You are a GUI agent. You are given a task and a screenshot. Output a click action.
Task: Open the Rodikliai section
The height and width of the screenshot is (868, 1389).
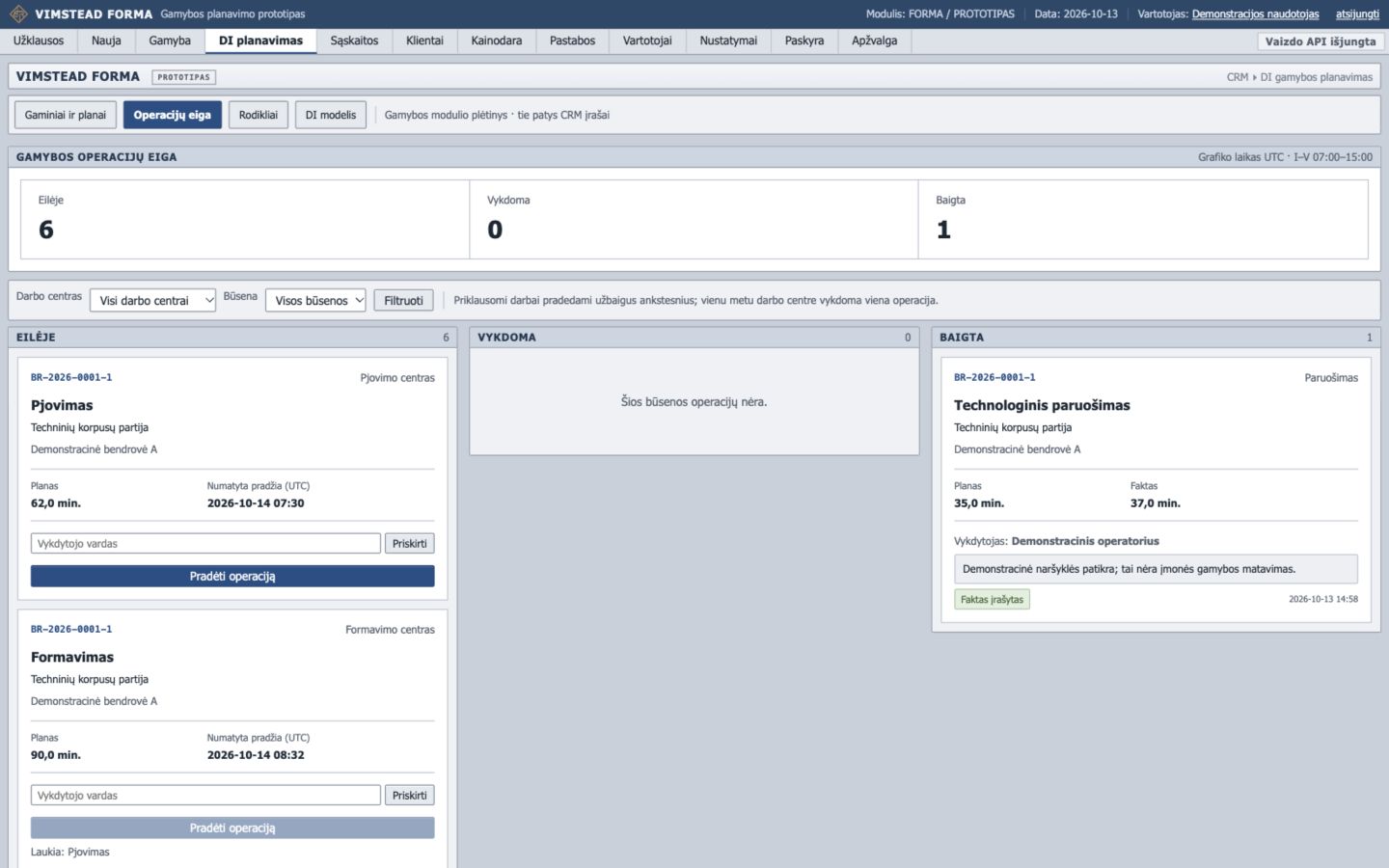coord(259,115)
